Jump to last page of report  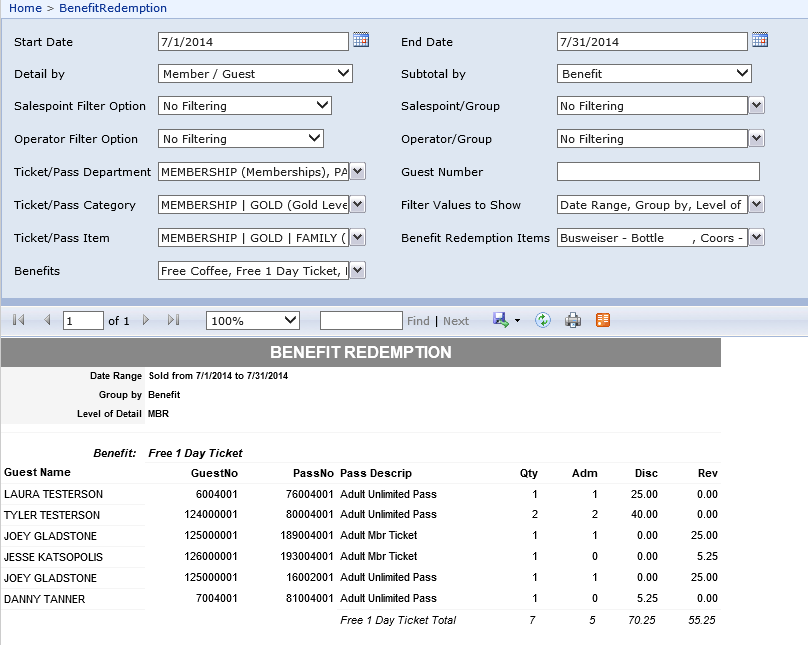click(x=173, y=320)
